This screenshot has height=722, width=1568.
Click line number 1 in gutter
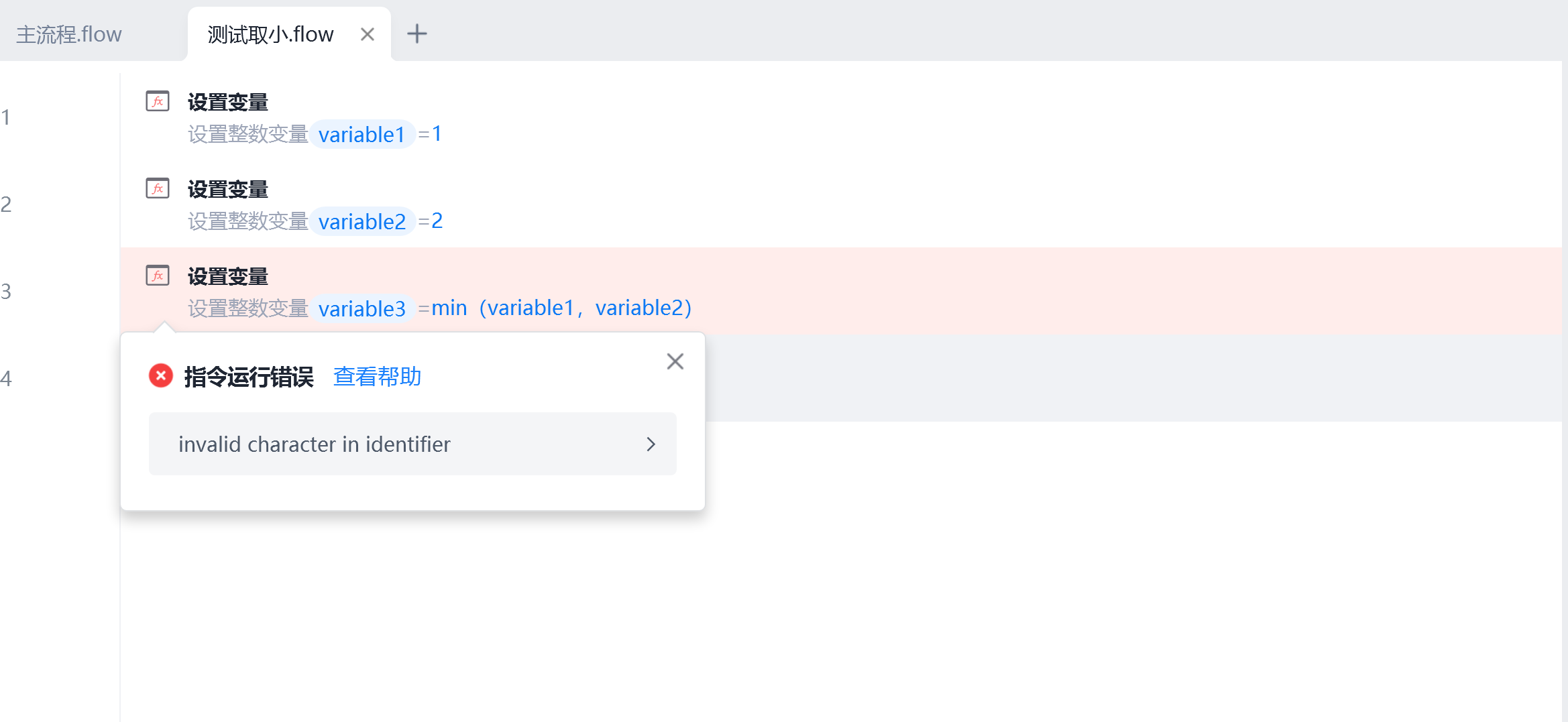click(x=6, y=117)
